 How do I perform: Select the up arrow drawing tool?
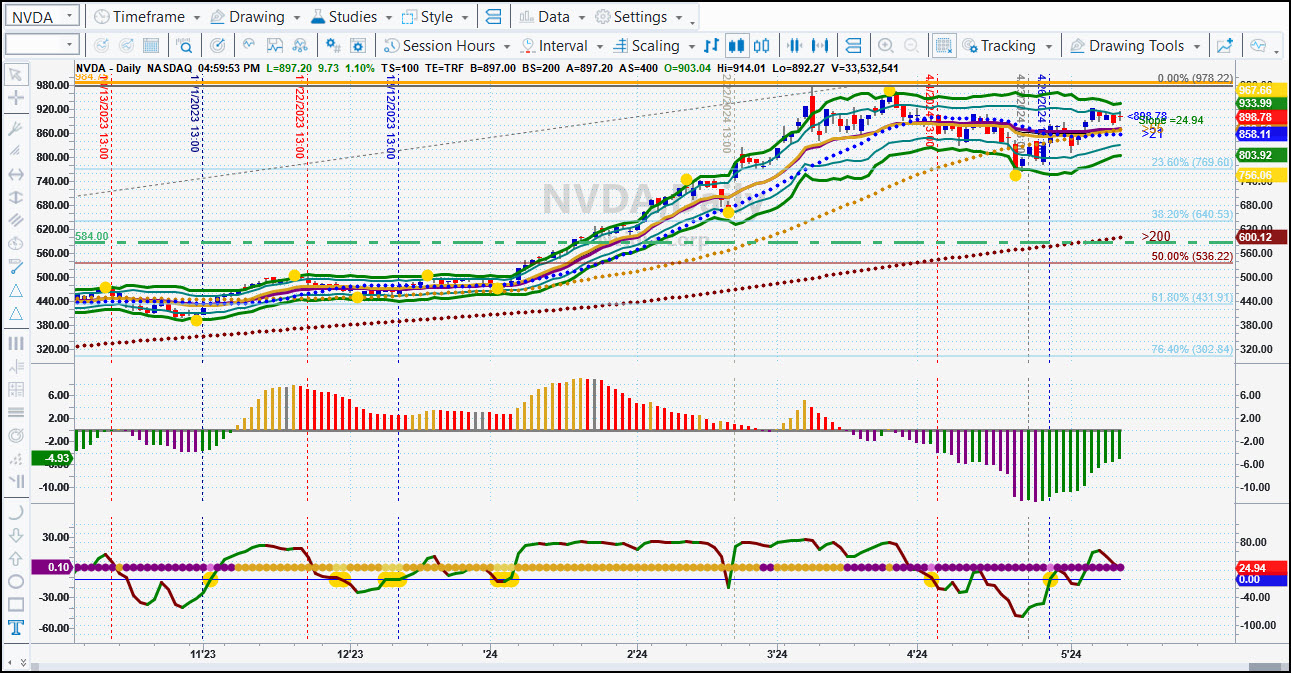point(16,558)
